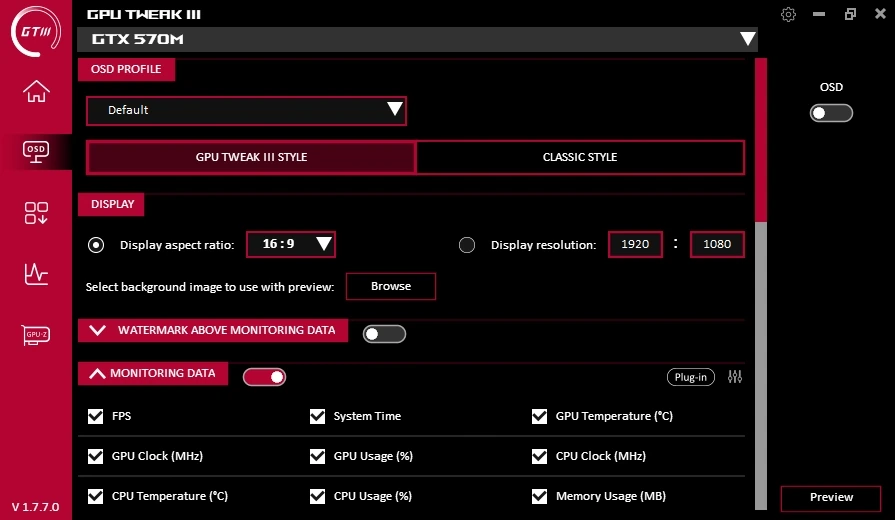Click the OSD PROFILE section label

click(x=126, y=69)
